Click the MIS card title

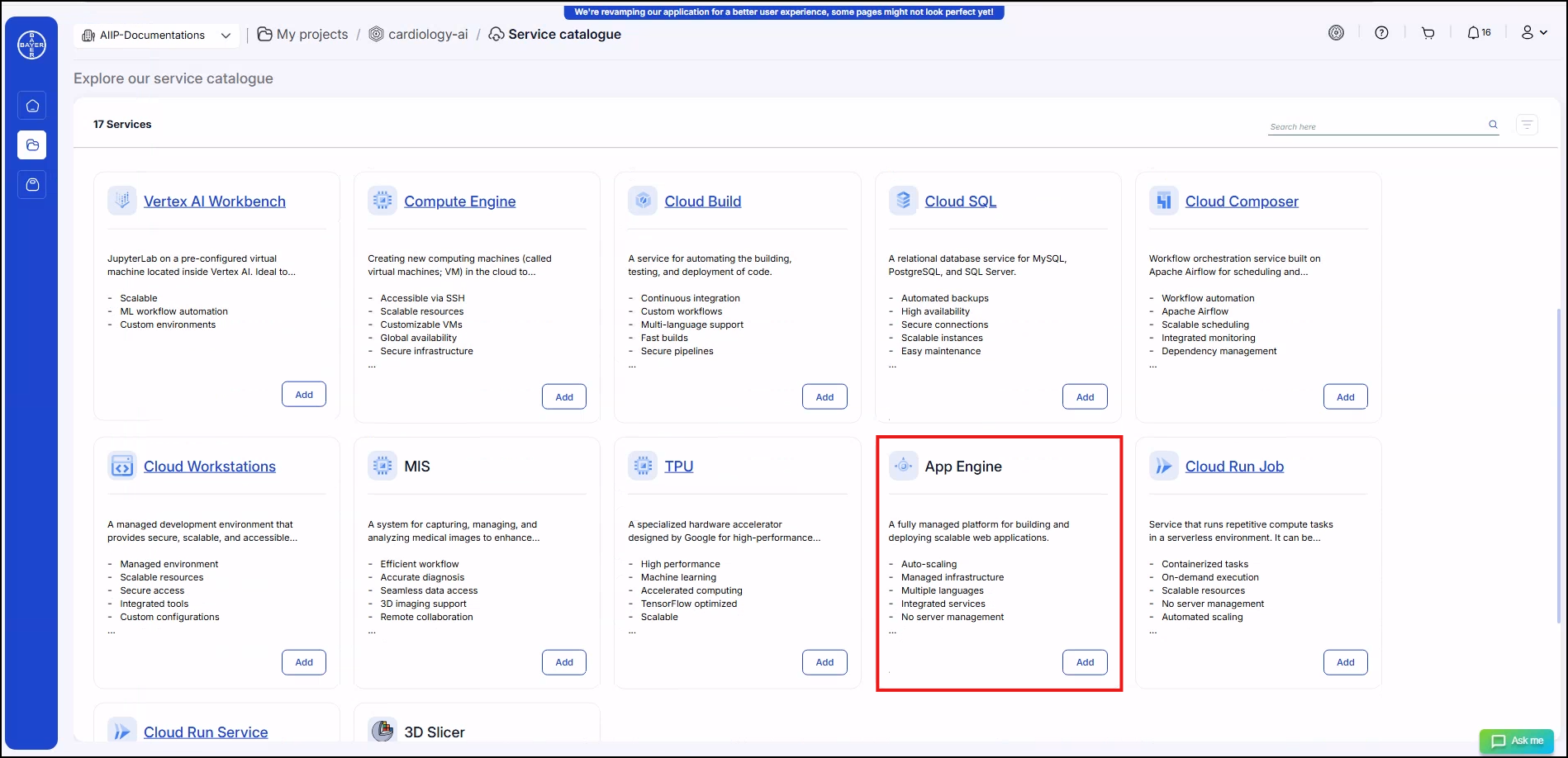pyautogui.click(x=417, y=467)
